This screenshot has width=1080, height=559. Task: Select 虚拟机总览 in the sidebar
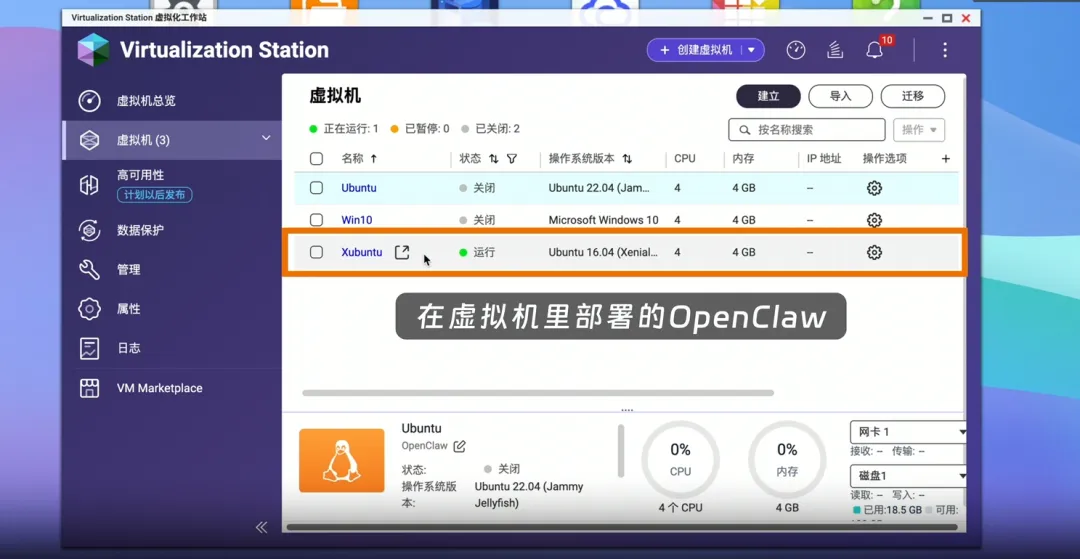point(172,101)
